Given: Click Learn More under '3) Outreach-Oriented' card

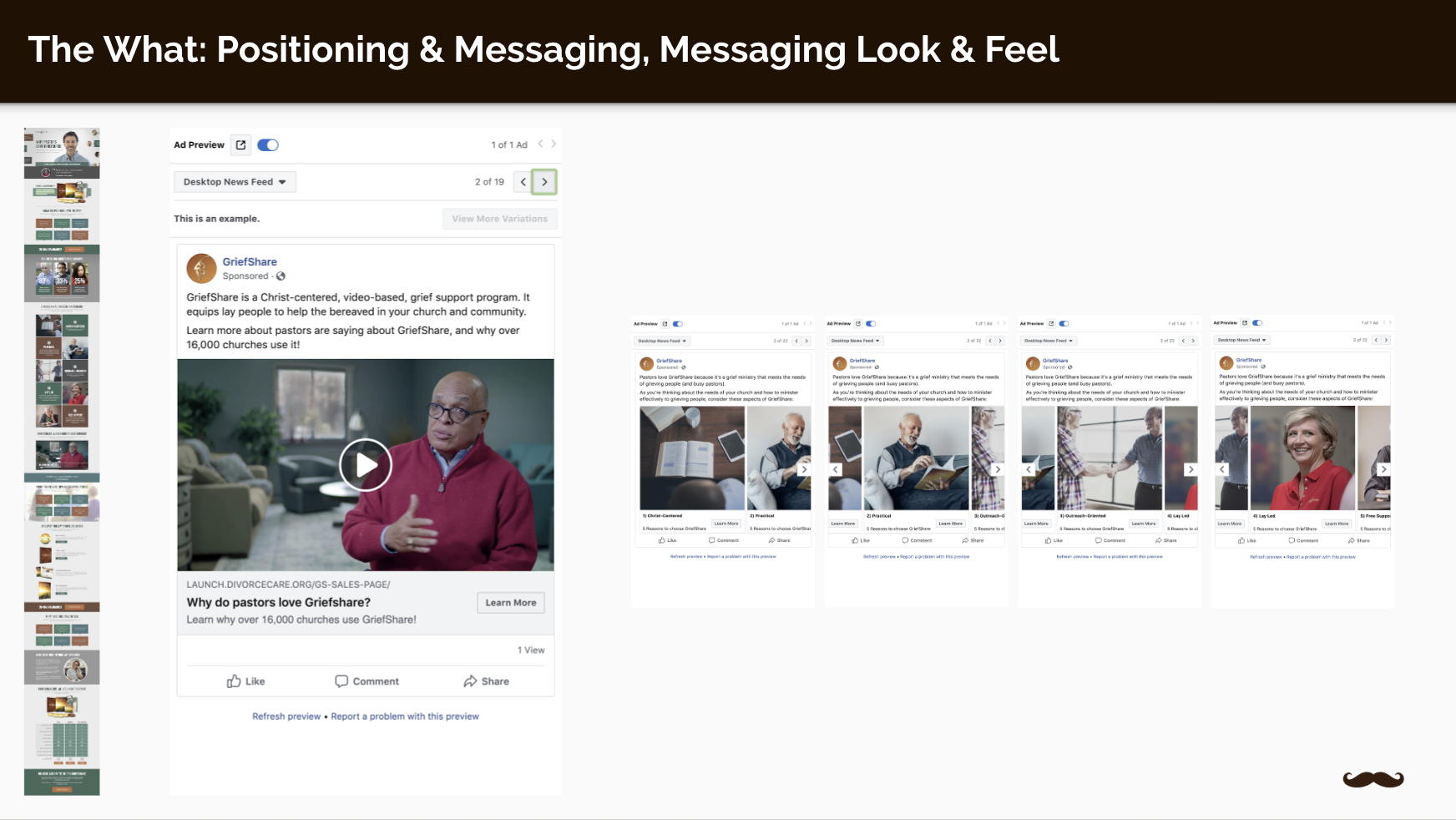Looking at the screenshot, I should coord(1144,524).
